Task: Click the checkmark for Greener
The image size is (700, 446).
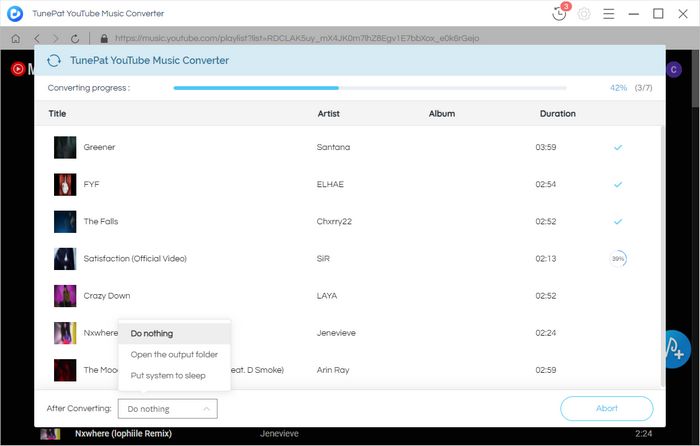Action: [618, 147]
